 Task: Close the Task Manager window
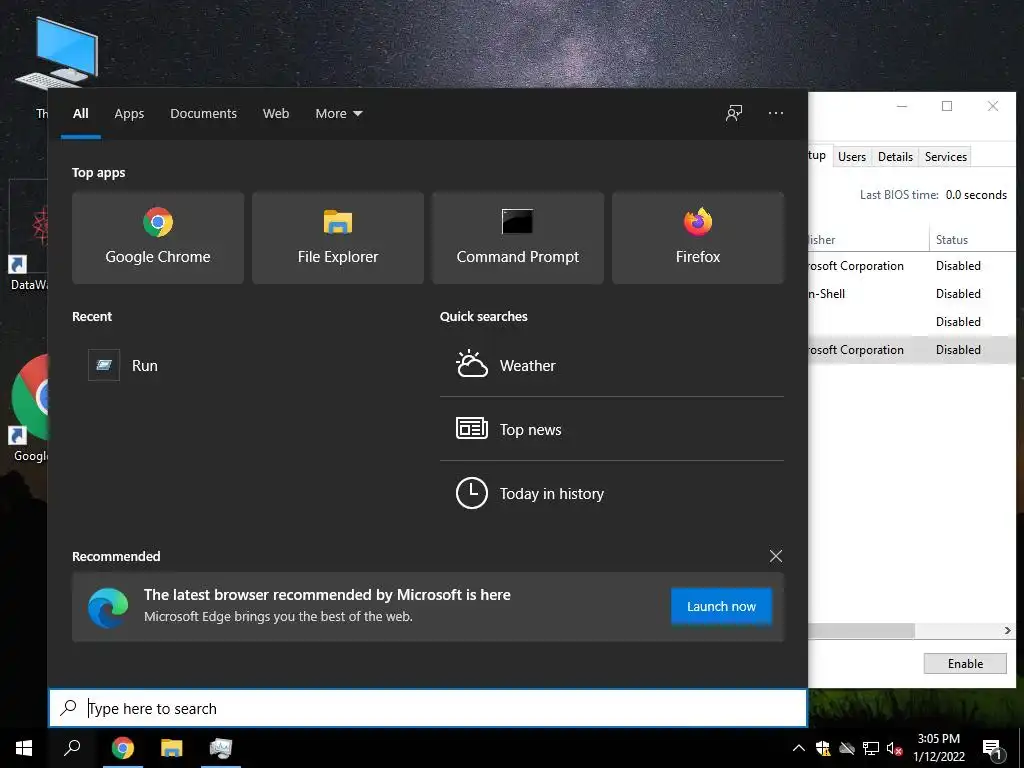coord(993,106)
